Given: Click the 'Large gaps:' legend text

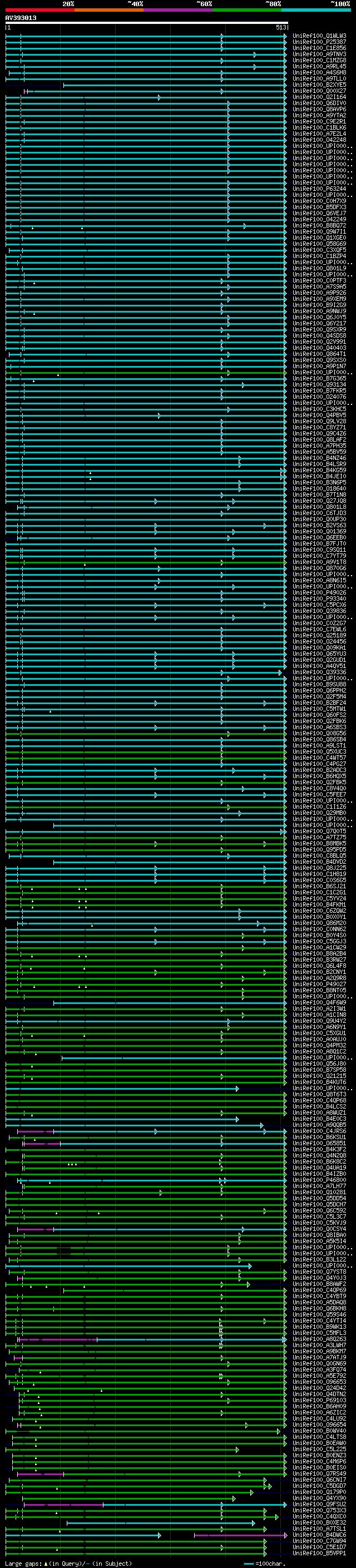Looking at the screenshot, I should pos(24,1563).
